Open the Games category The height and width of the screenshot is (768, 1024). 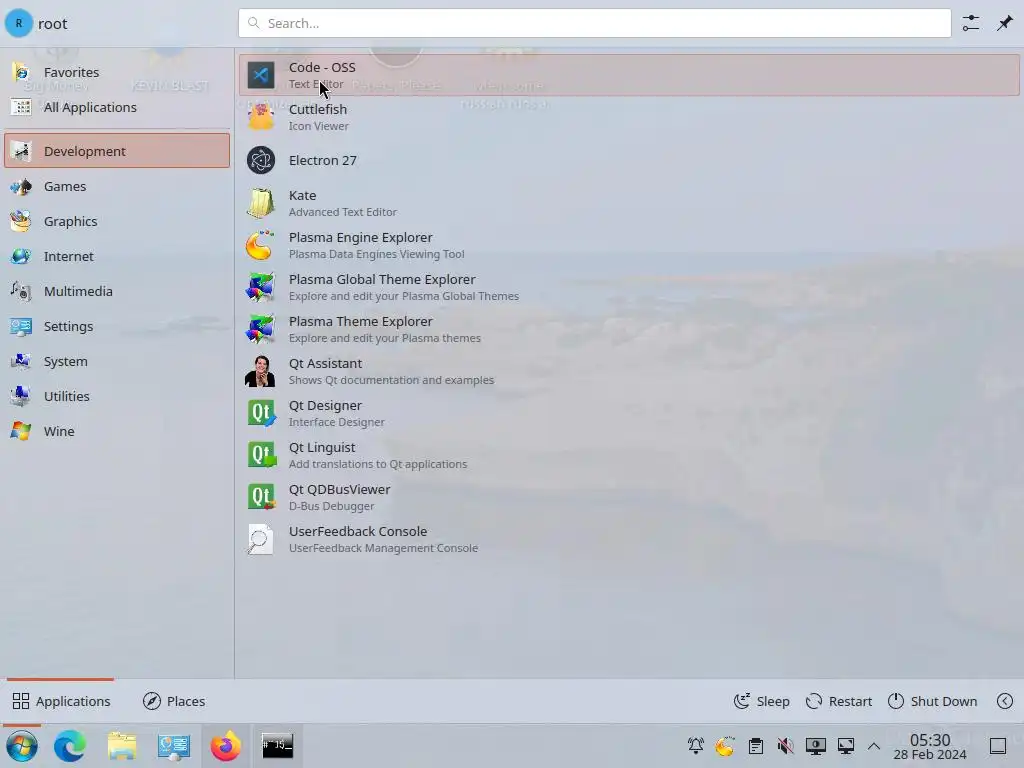117,186
